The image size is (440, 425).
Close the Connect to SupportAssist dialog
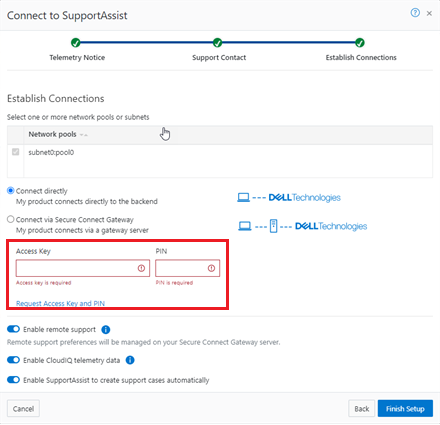[429, 13]
